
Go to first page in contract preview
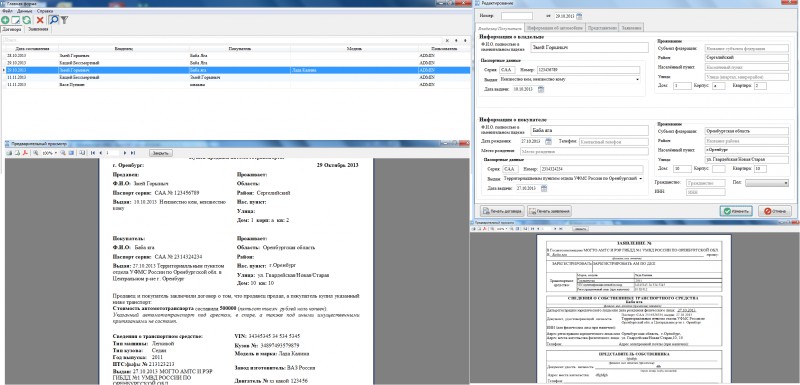coord(93,153)
